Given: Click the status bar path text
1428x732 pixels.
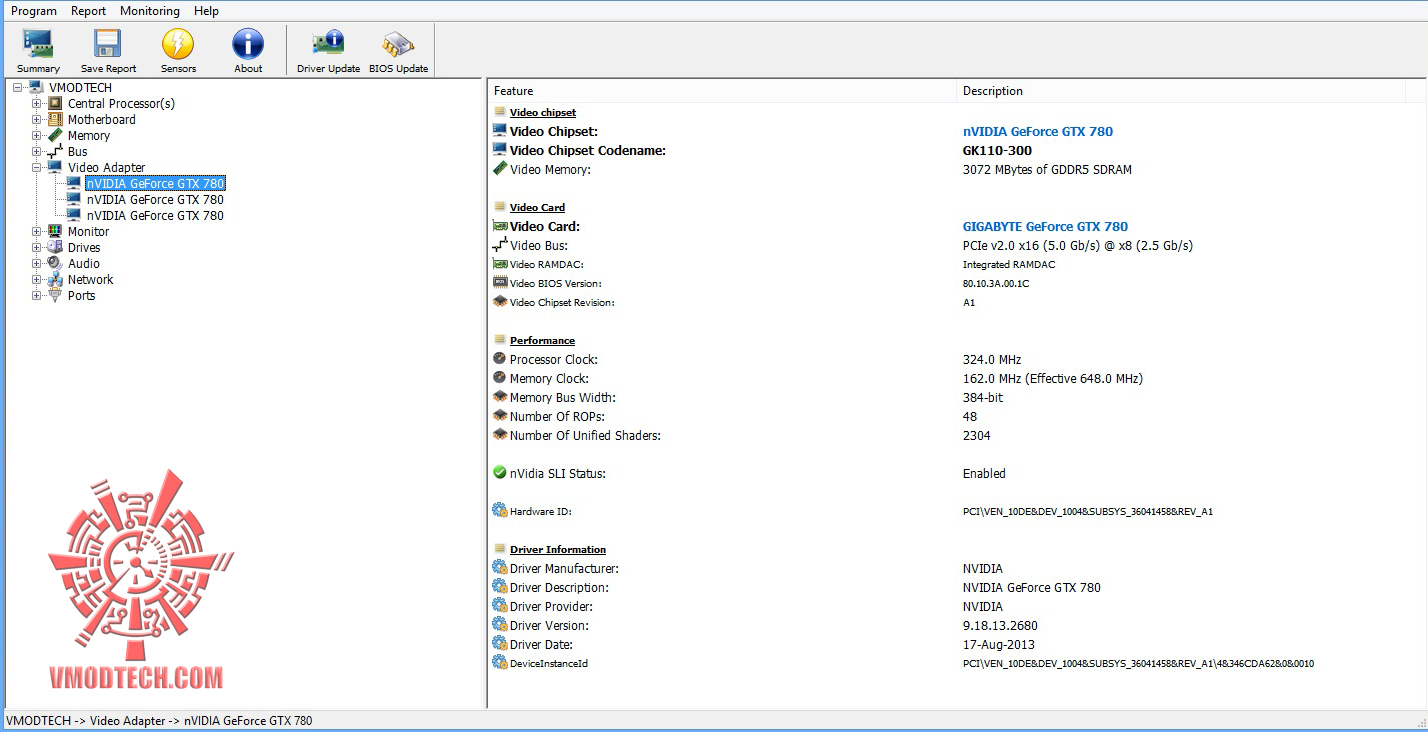Looking at the screenshot, I should [159, 720].
